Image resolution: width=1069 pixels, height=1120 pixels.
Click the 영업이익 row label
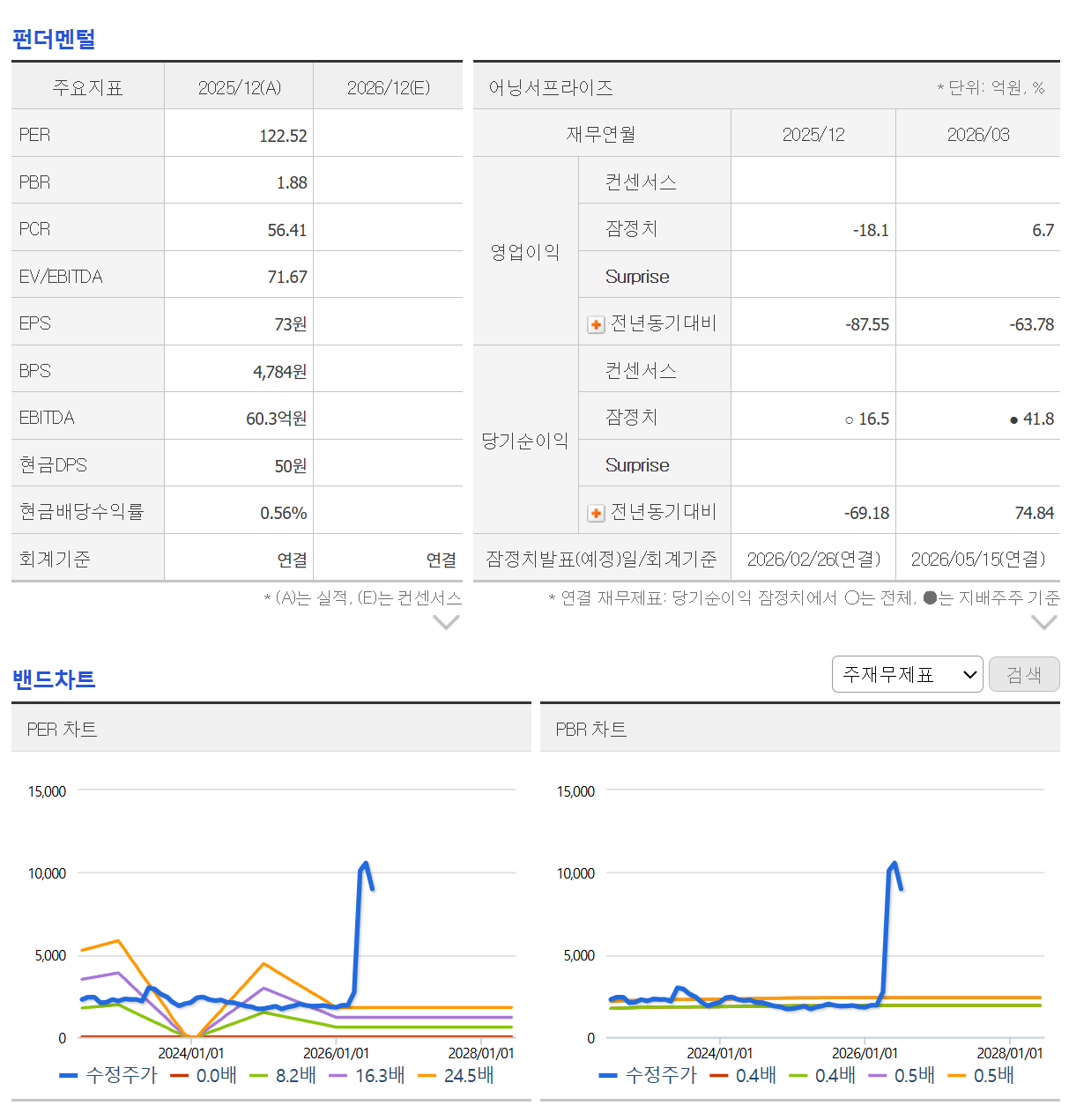525,252
